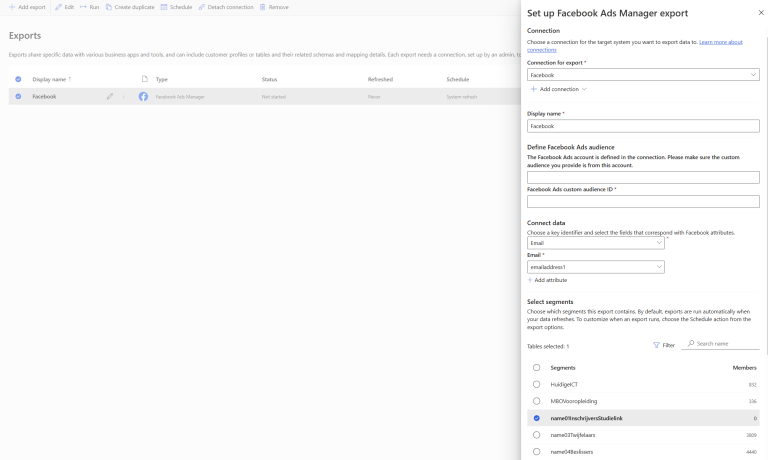768x460 pixels.
Task: Click the Refreshed column header
Action: pos(380,79)
